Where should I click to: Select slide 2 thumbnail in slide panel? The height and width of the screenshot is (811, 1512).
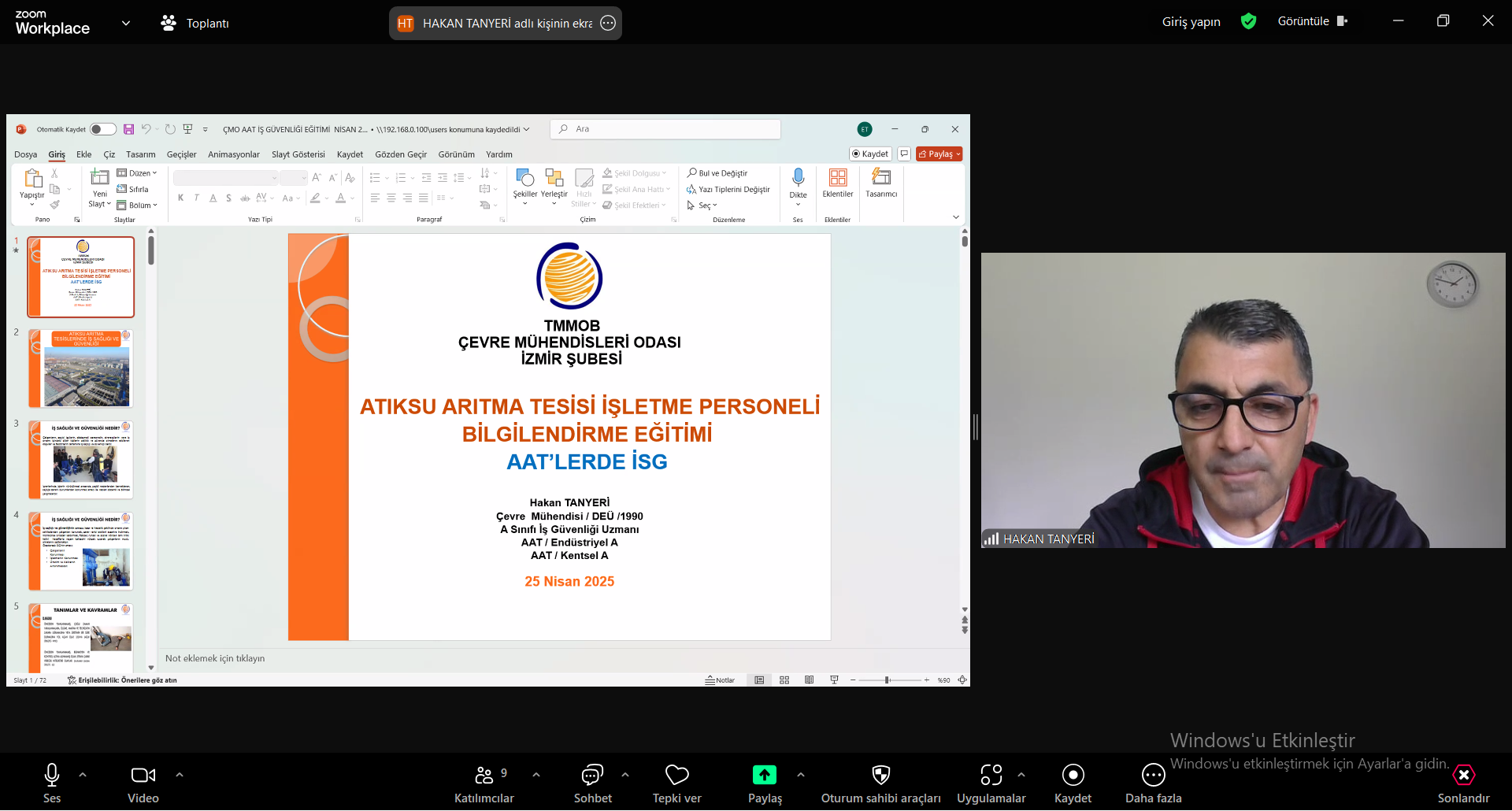pos(82,368)
